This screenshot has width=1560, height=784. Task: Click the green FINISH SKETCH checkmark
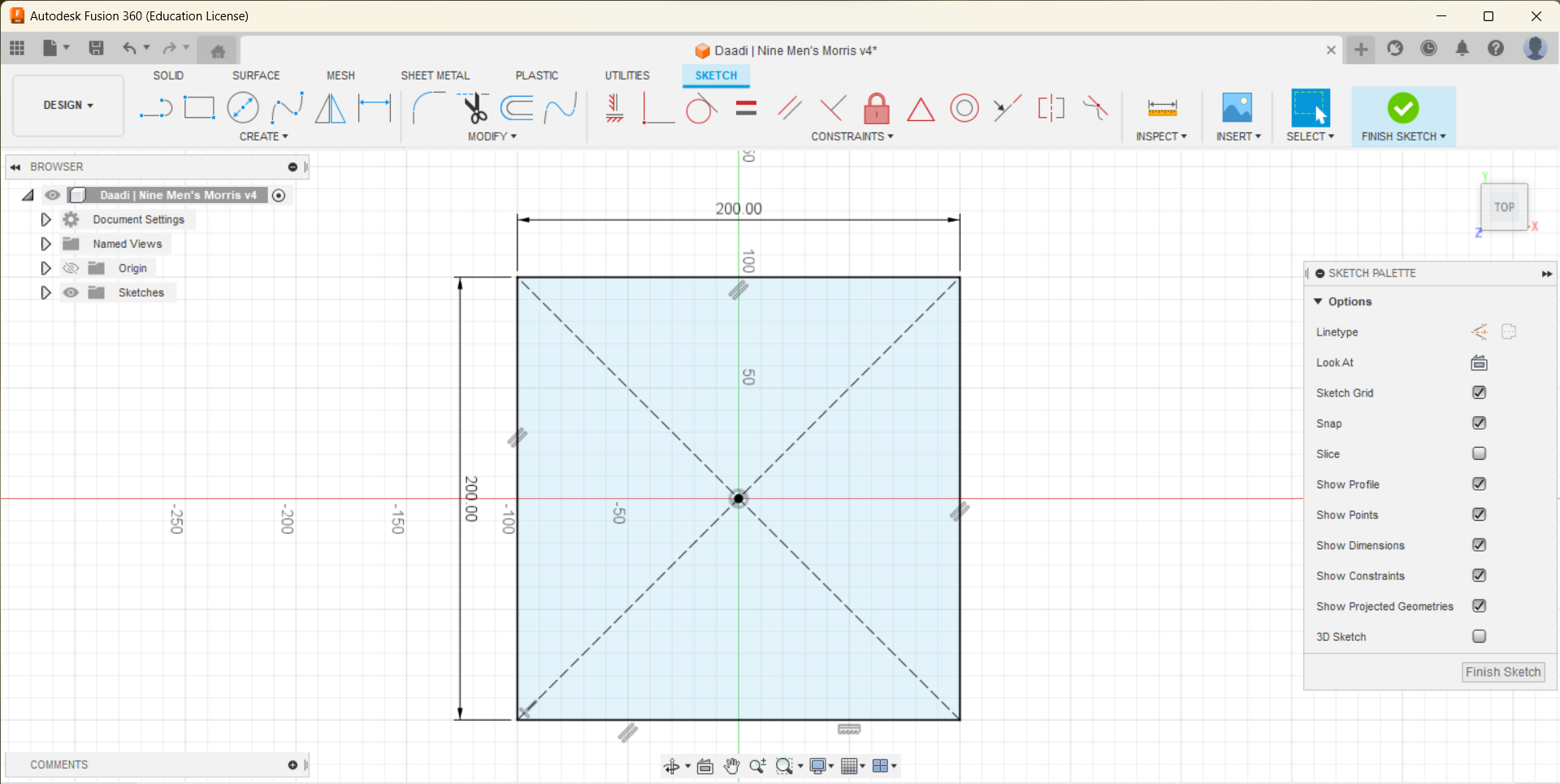1403,107
